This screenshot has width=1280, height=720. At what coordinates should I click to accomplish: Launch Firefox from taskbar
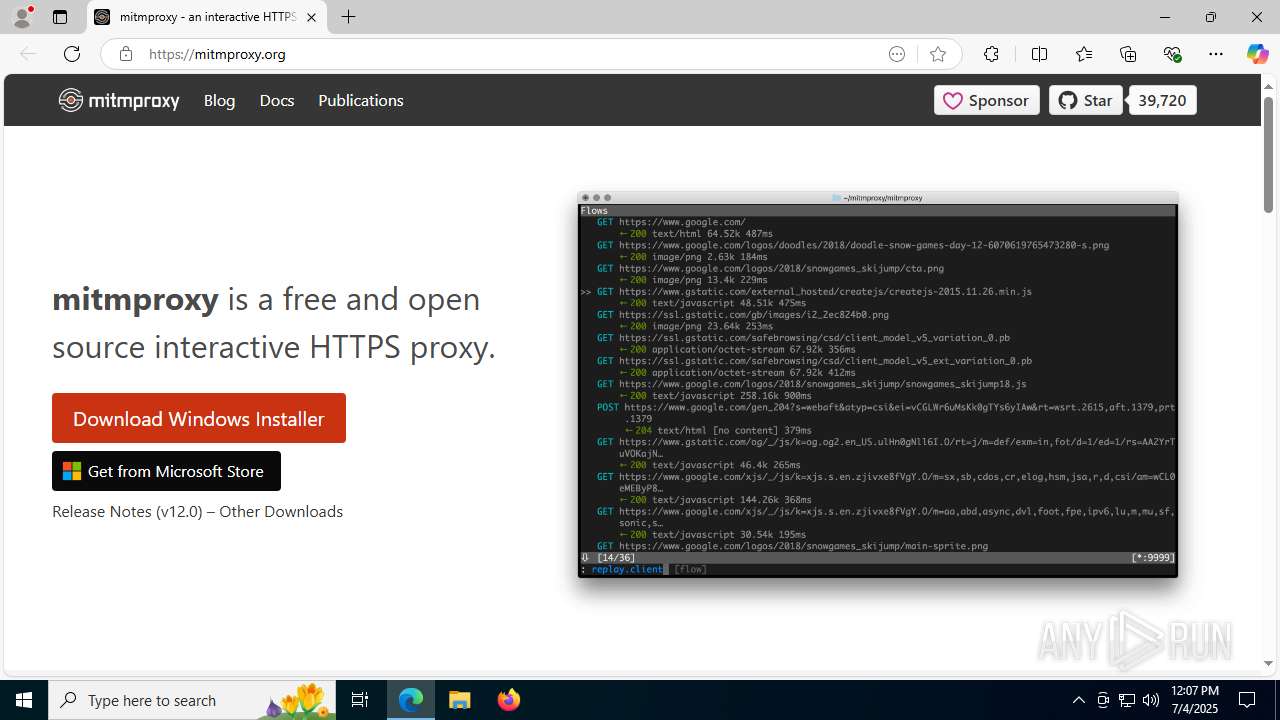(509, 700)
